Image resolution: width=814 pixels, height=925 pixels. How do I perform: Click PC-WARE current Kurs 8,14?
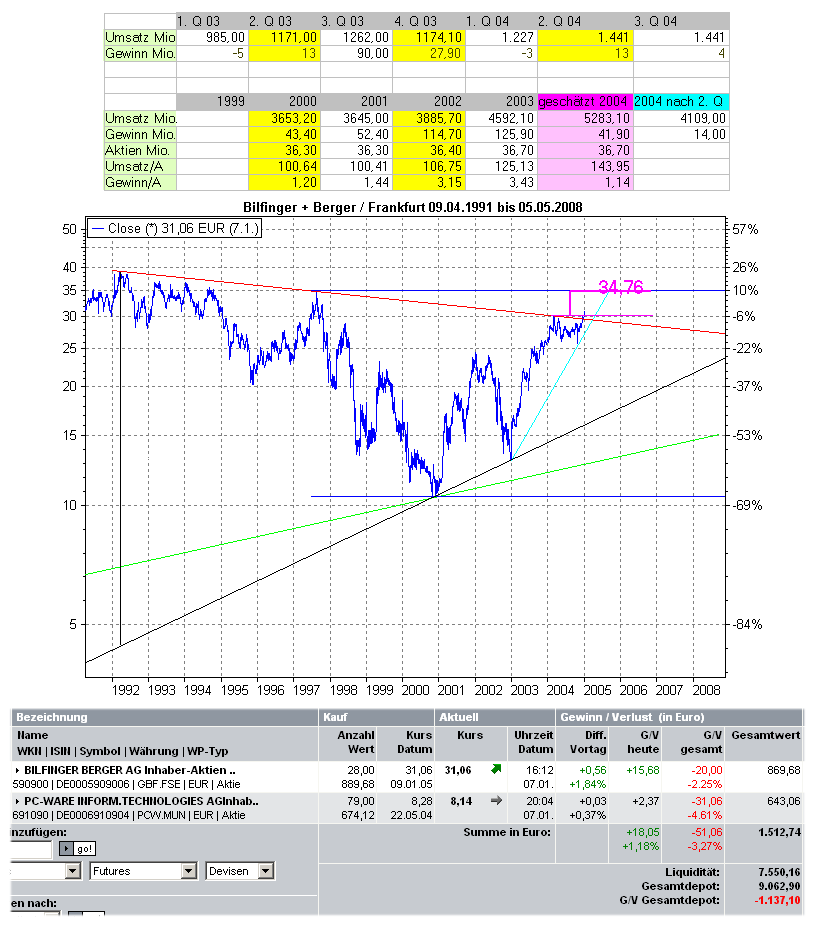click(x=461, y=802)
